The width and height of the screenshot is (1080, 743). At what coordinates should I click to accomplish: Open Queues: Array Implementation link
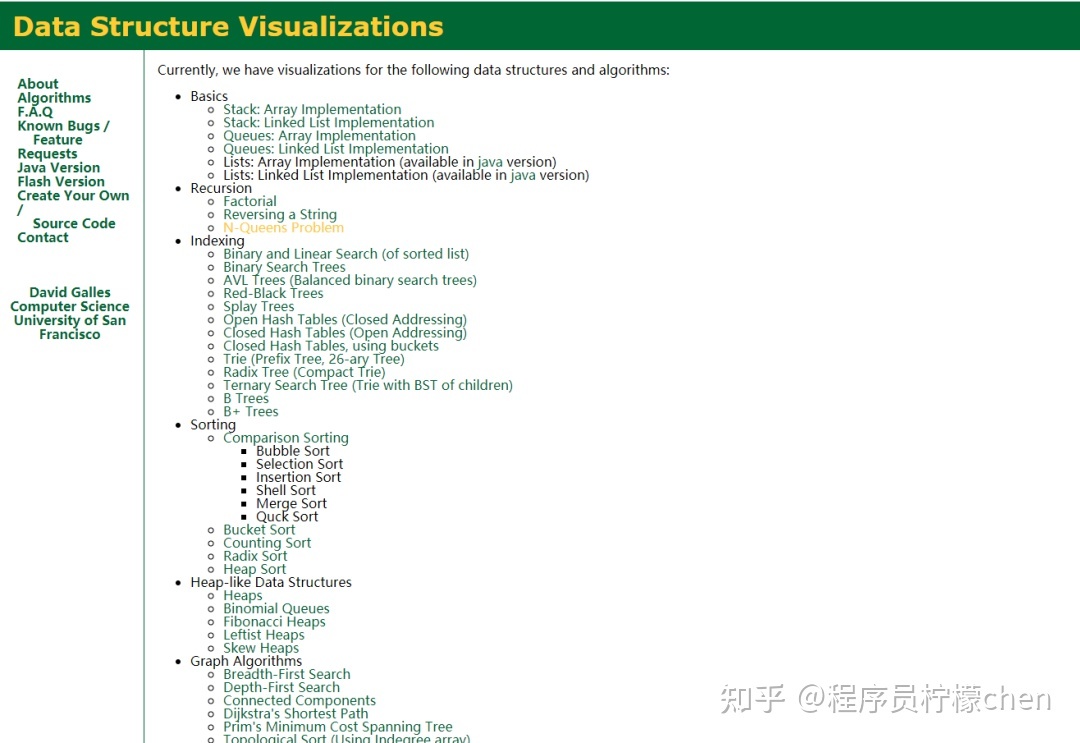(x=319, y=136)
